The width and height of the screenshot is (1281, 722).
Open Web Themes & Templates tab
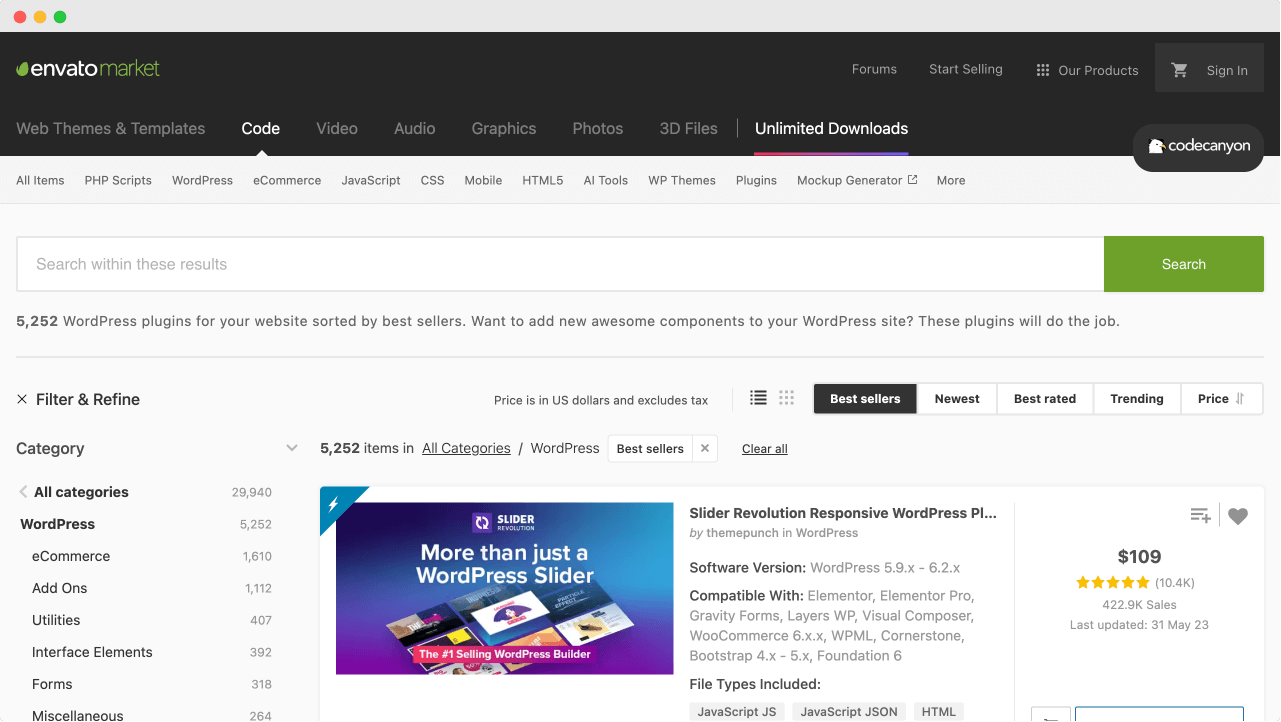pyautogui.click(x=111, y=129)
